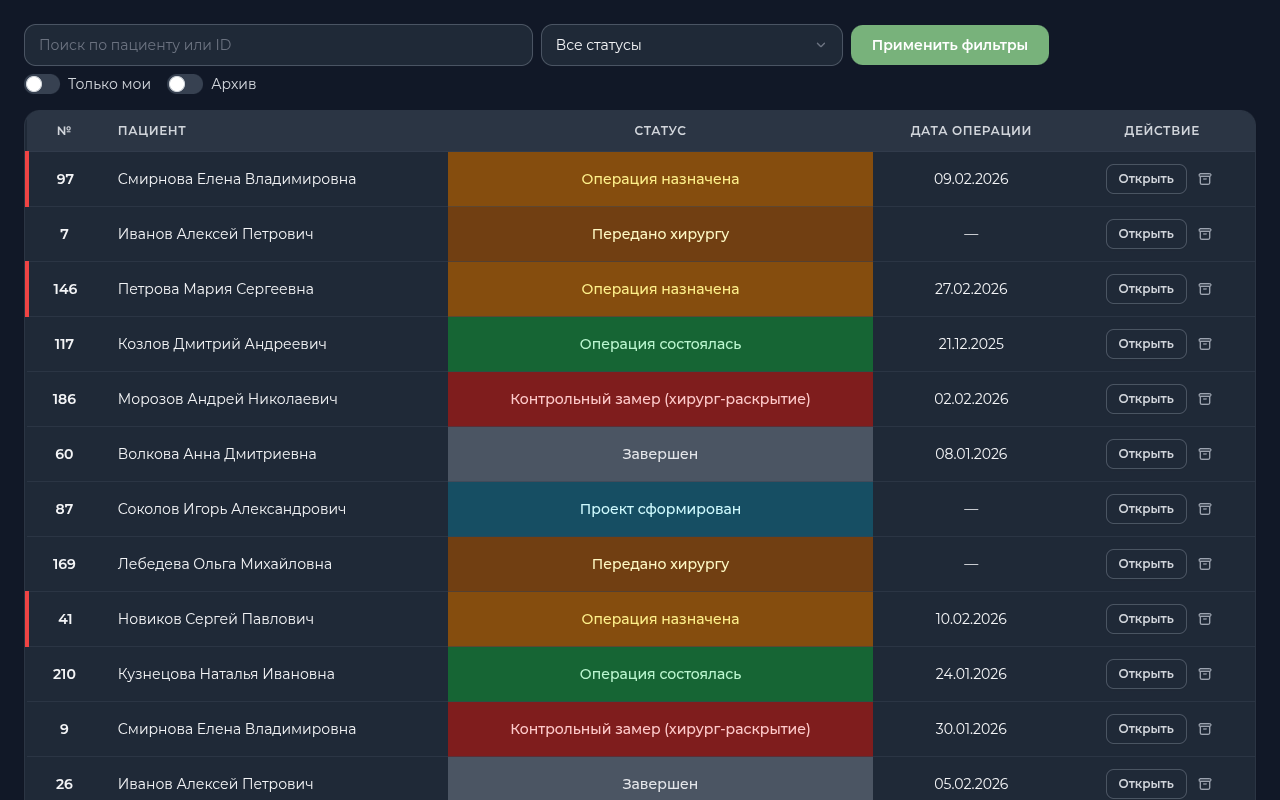Archive Козлов Дмитрий Андреевич's record

coord(1205,344)
